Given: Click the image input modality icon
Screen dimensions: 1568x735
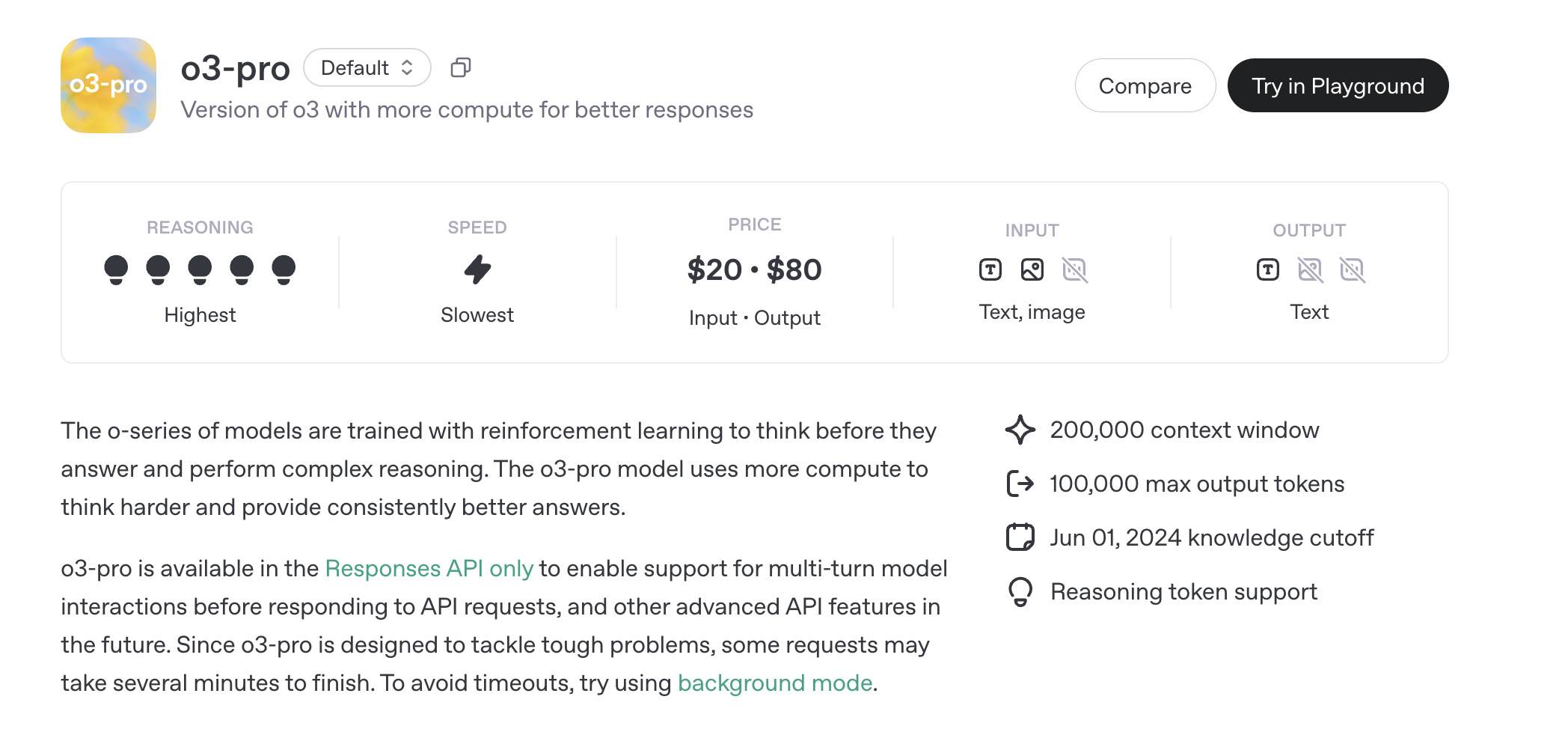Looking at the screenshot, I should coord(1032,269).
